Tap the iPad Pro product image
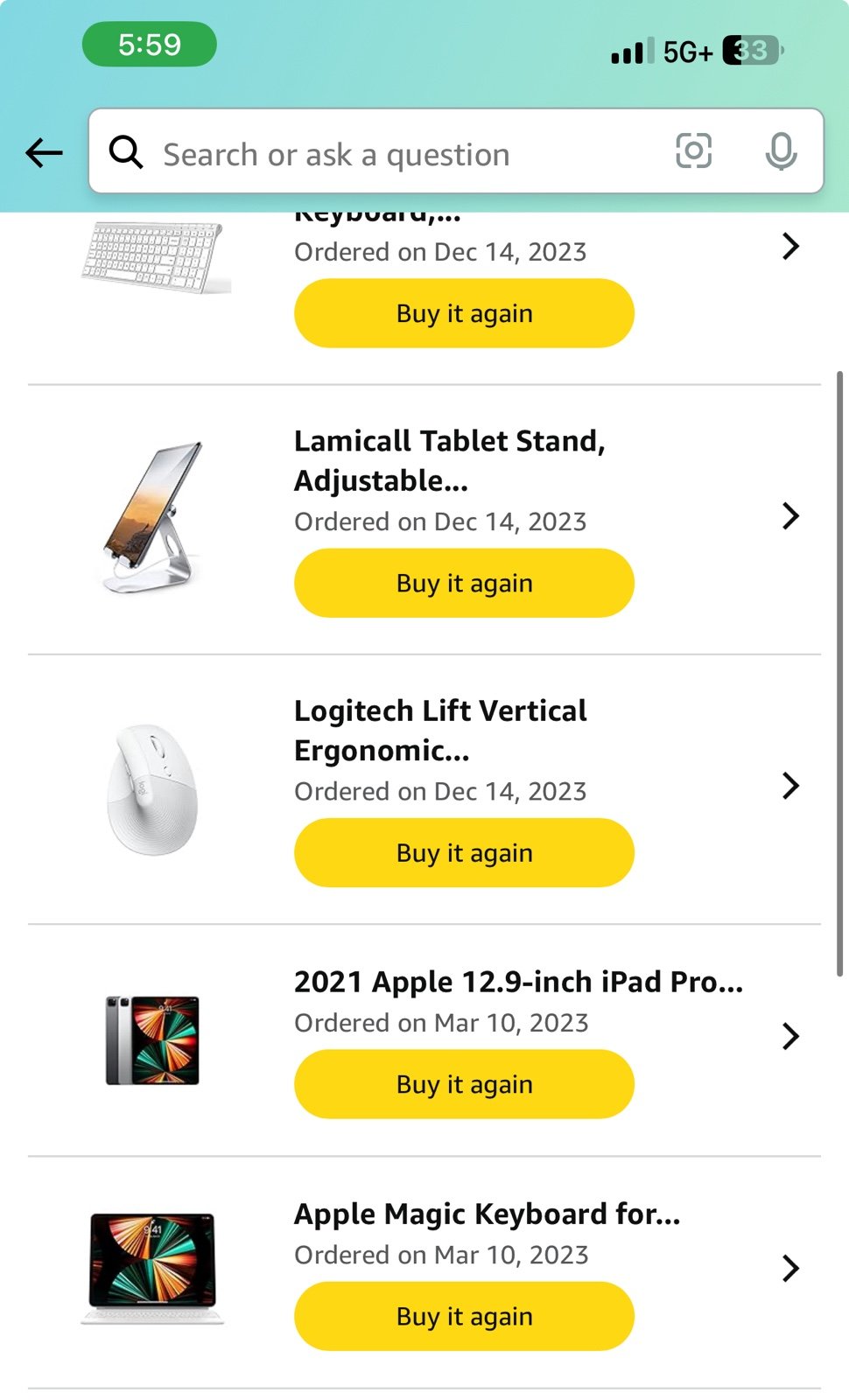Screen dimensions: 849x1400 click(153, 1040)
